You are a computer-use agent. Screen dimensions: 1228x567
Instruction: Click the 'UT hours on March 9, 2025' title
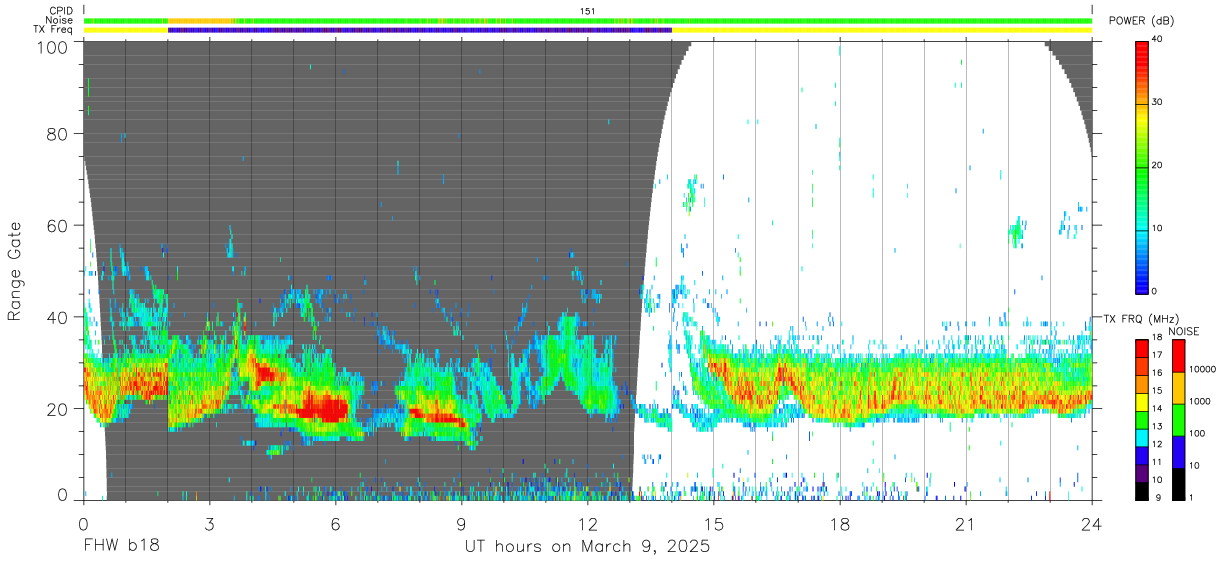pos(587,547)
